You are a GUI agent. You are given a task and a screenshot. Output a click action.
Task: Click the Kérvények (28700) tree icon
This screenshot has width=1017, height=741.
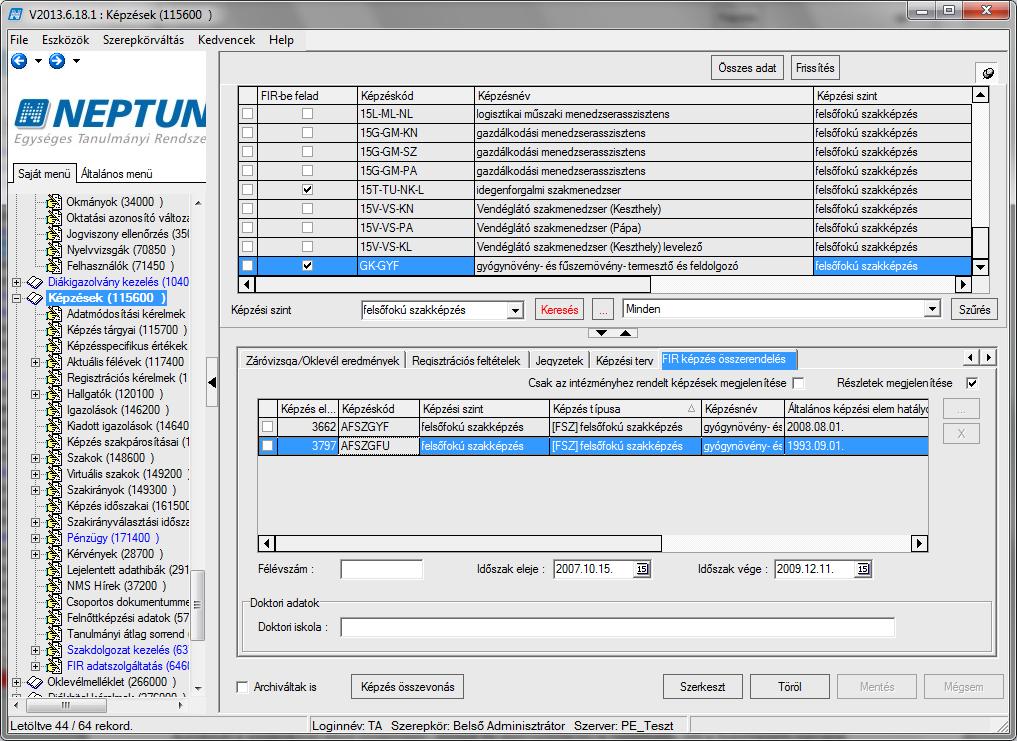(54, 554)
